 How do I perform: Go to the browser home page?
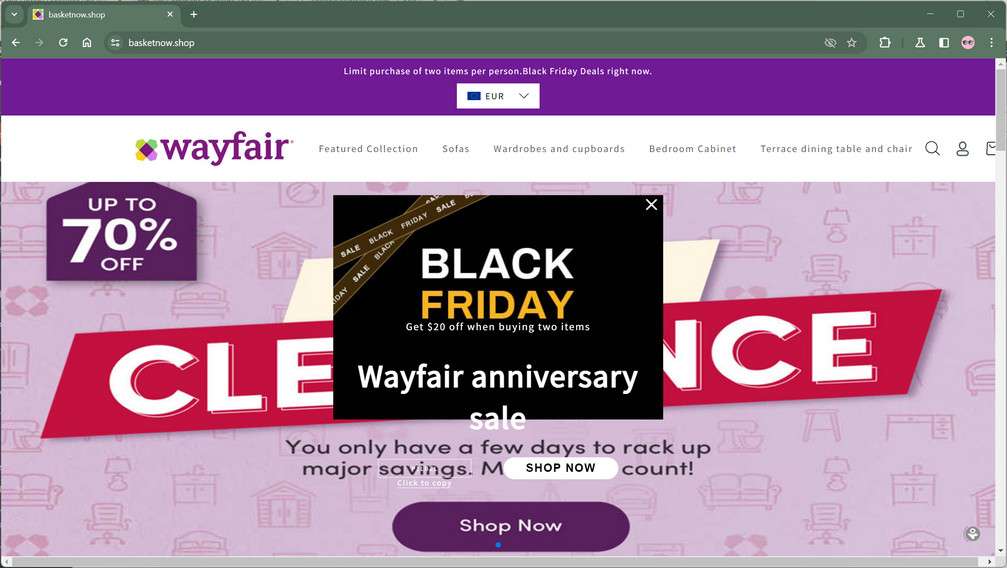(x=87, y=42)
